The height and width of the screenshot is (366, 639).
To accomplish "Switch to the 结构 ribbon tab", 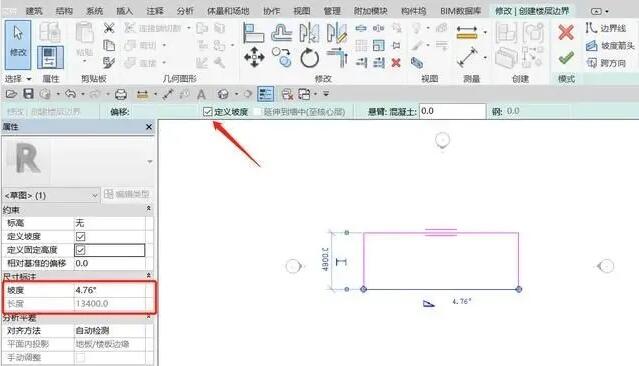I will [64, 11].
